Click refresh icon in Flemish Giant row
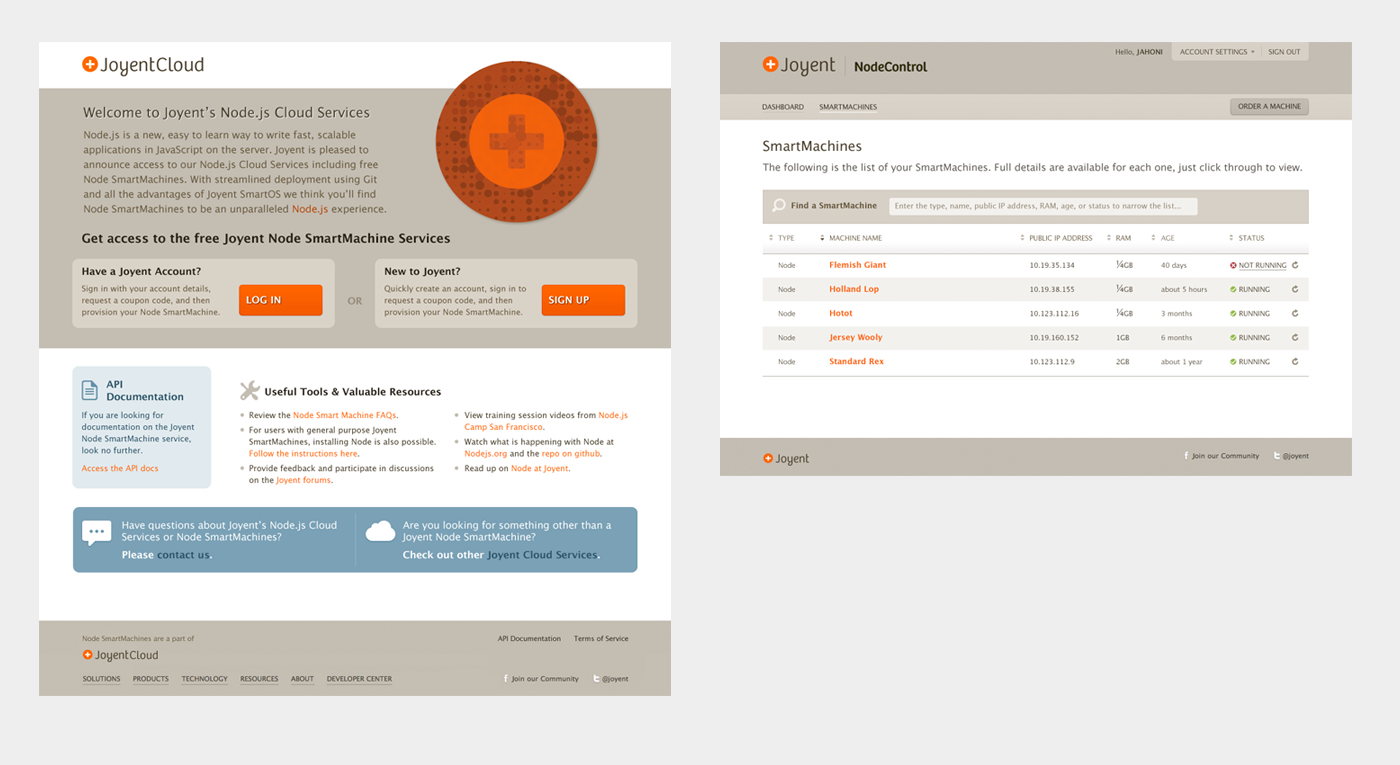The image size is (1400, 765). point(1295,265)
